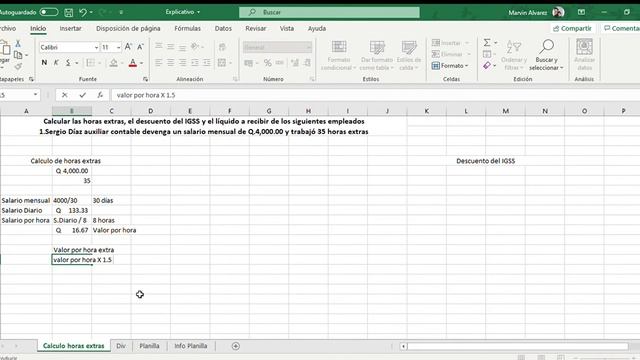Toggle center horizontal alignment
The height and width of the screenshot is (360, 640).
[x=171, y=63]
